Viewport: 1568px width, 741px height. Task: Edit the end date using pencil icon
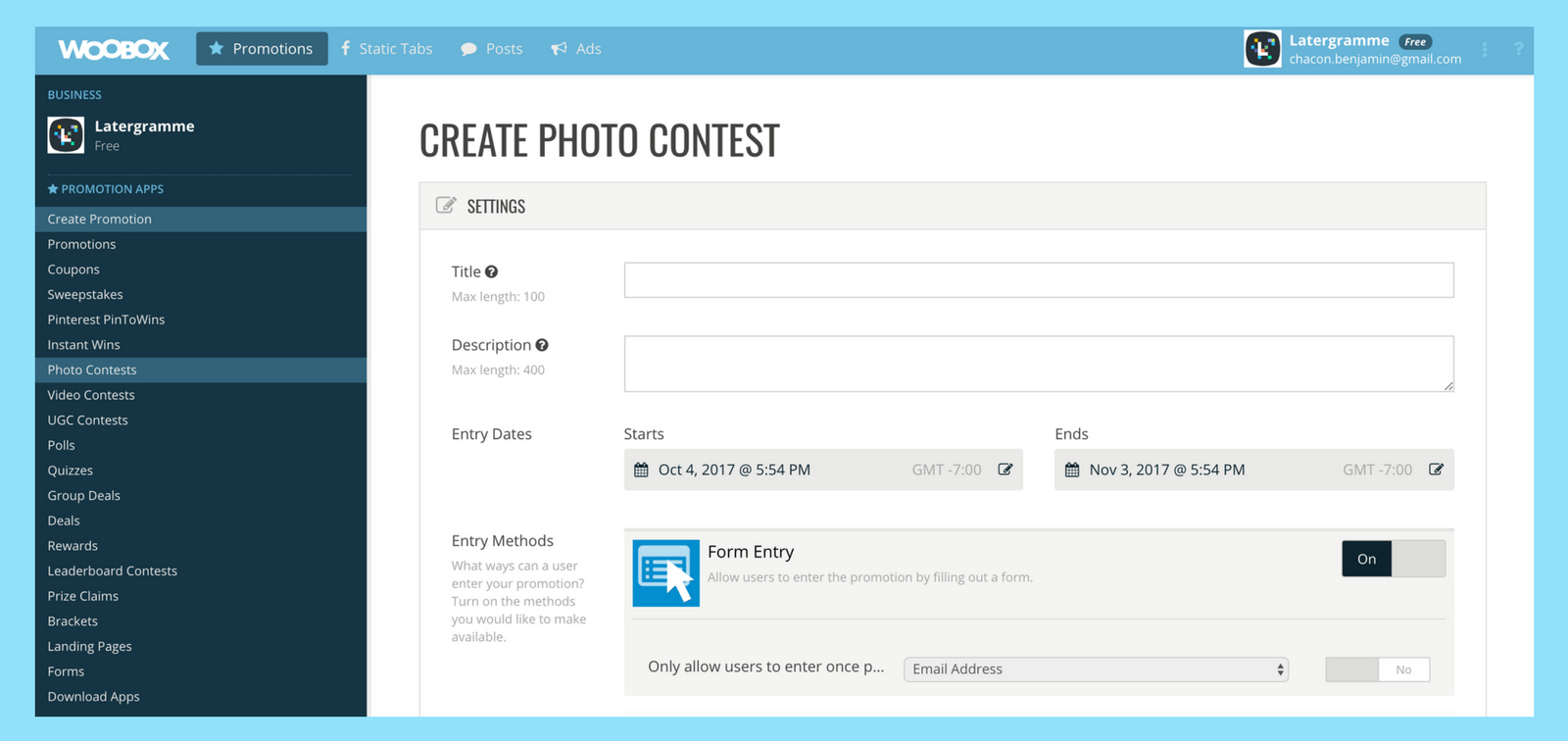[x=1436, y=469]
